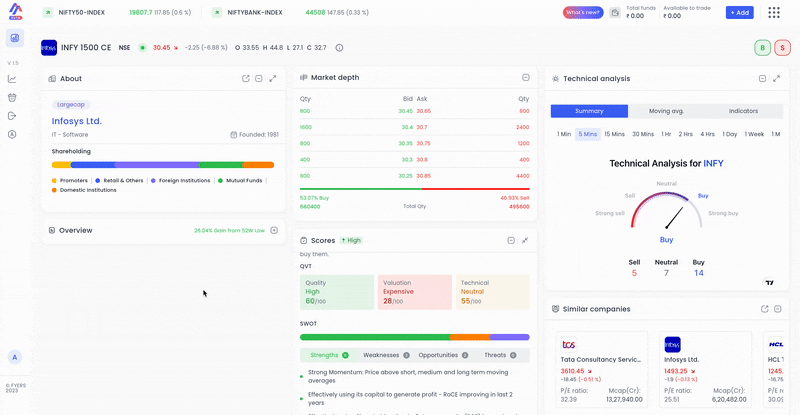The height and width of the screenshot is (415, 800).
Task: Open the user avatar A at the sidebar bottom
Action: coord(14,357)
